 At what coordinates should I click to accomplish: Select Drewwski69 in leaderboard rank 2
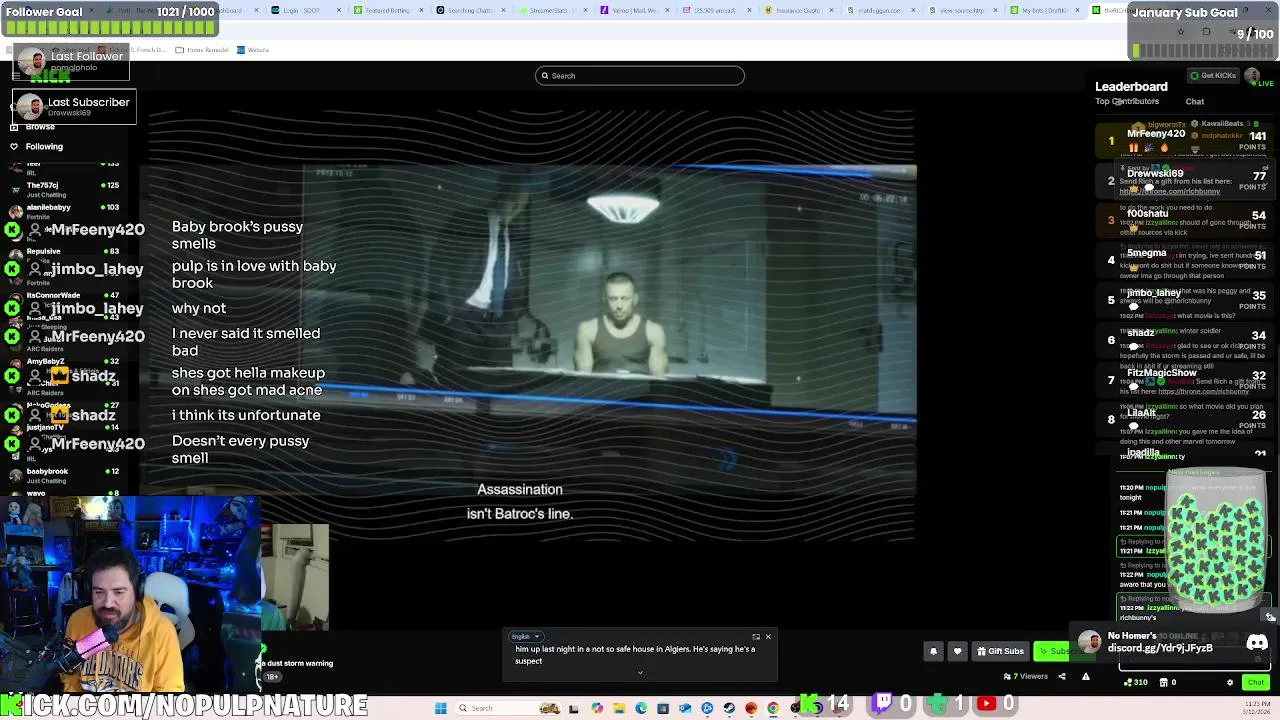coord(1155,174)
